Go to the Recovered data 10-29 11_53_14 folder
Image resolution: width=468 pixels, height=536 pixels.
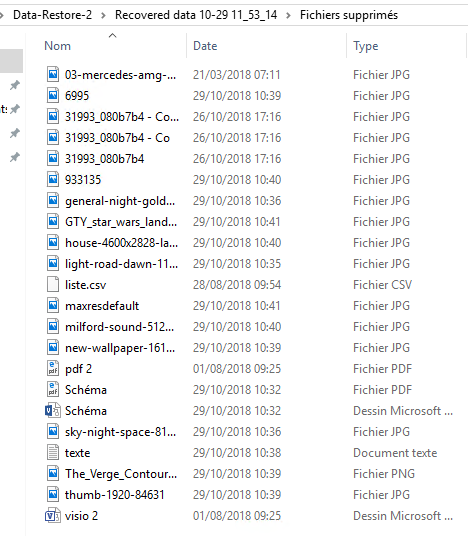pos(196,15)
